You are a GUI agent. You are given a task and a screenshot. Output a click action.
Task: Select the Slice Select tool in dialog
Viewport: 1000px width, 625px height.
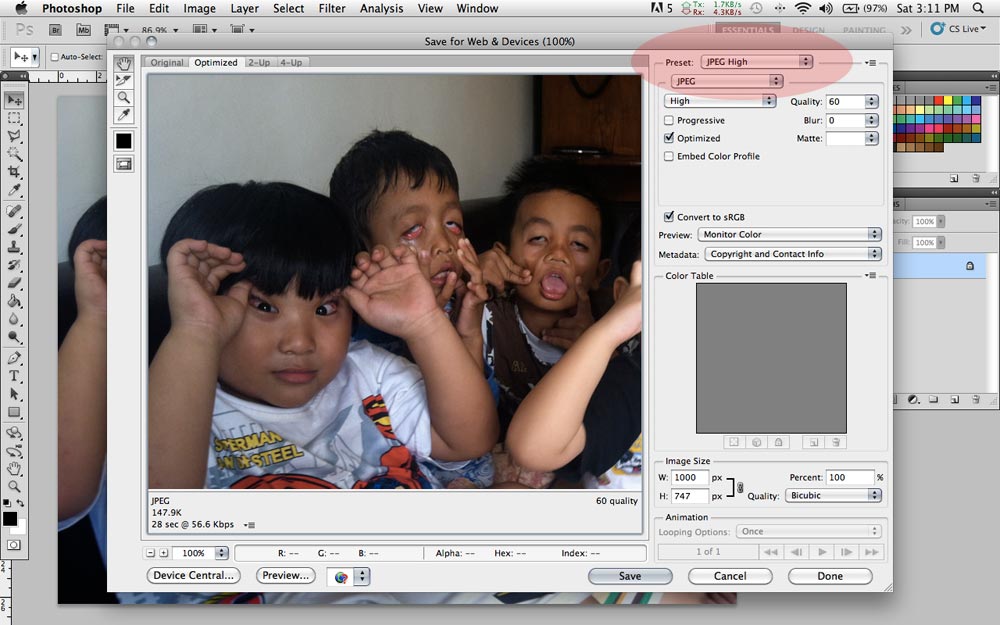click(x=124, y=81)
